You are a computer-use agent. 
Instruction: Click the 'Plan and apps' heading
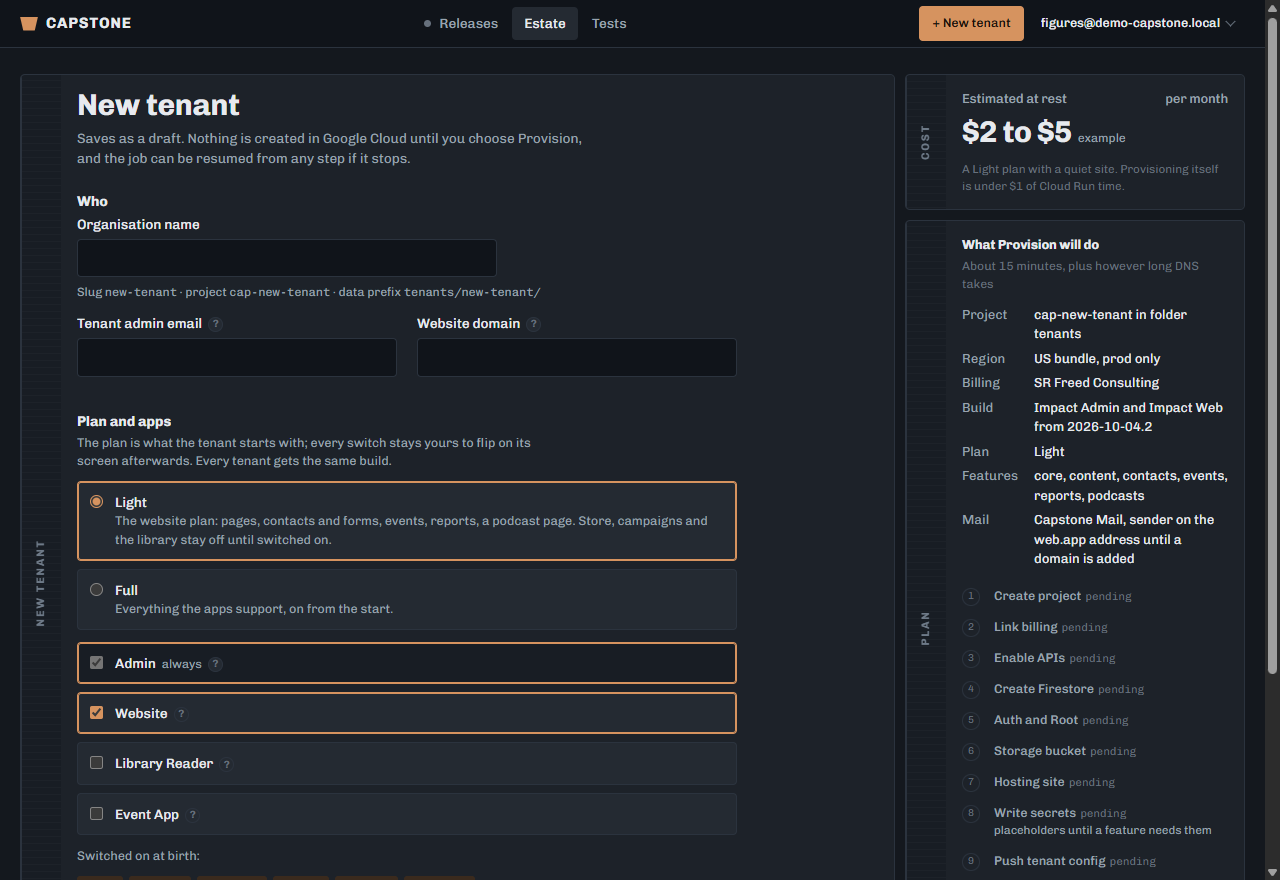pos(124,422)
